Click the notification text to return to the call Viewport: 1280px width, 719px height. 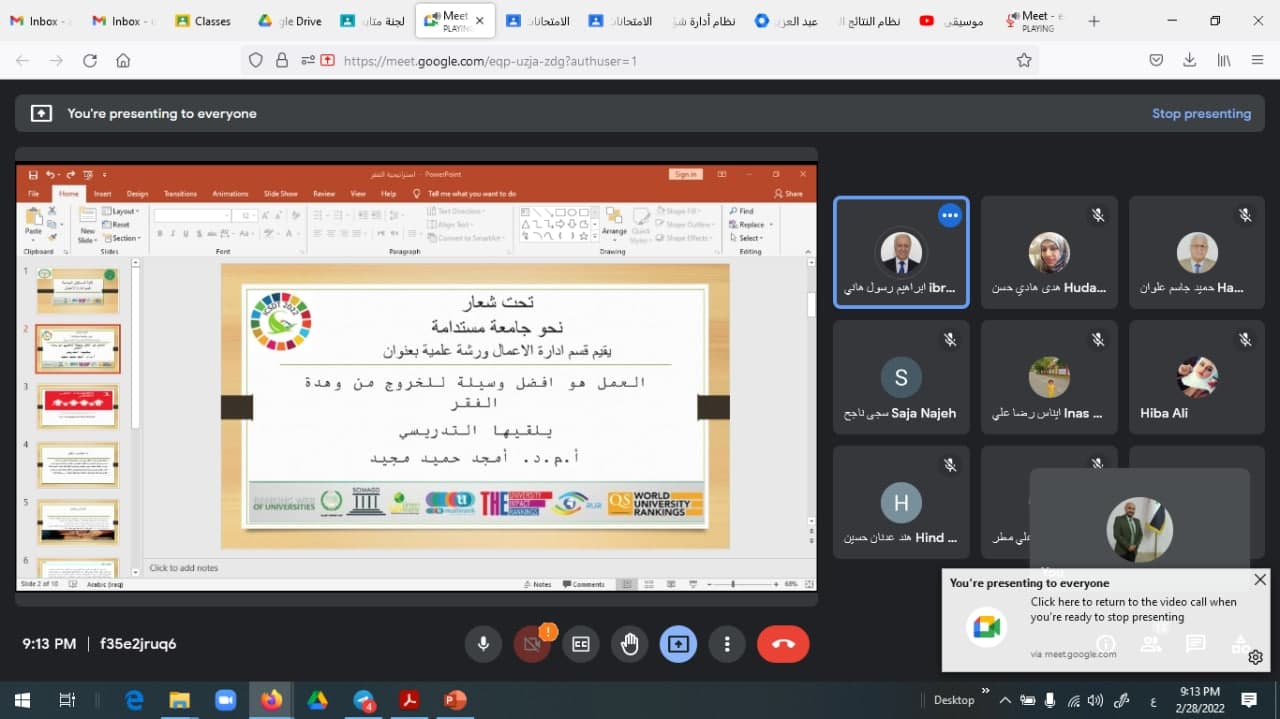pyautogui.click(x=1133, y=610)
